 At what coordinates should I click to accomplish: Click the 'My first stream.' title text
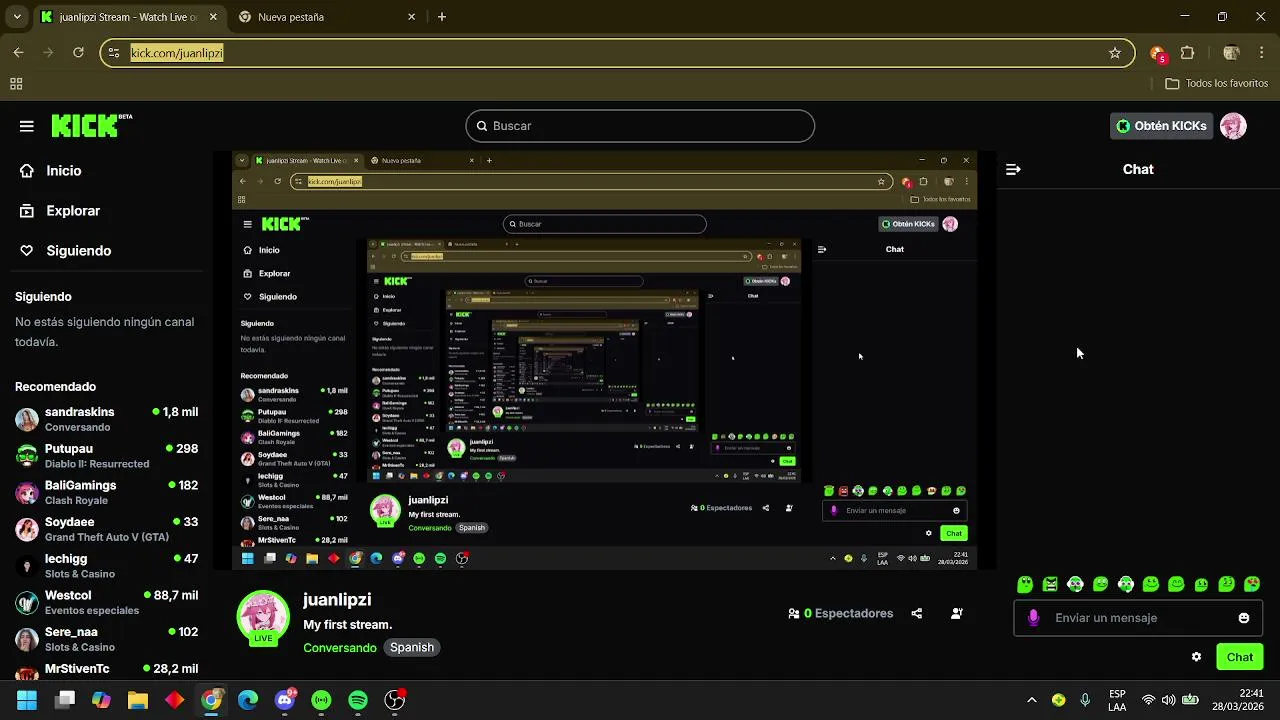click(347, 625)
